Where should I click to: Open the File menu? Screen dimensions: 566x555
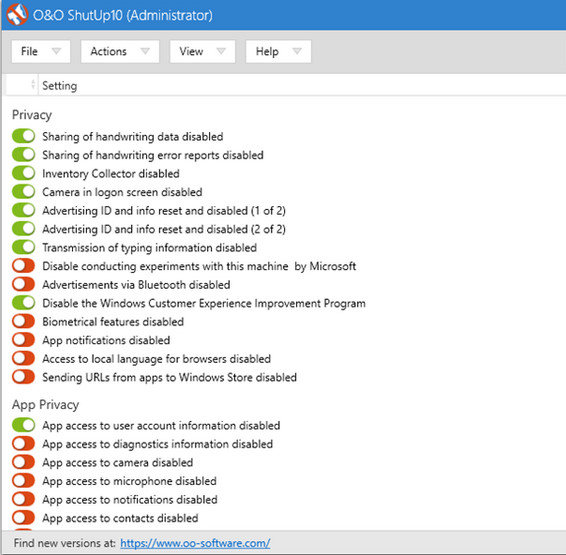click(41, 52)
